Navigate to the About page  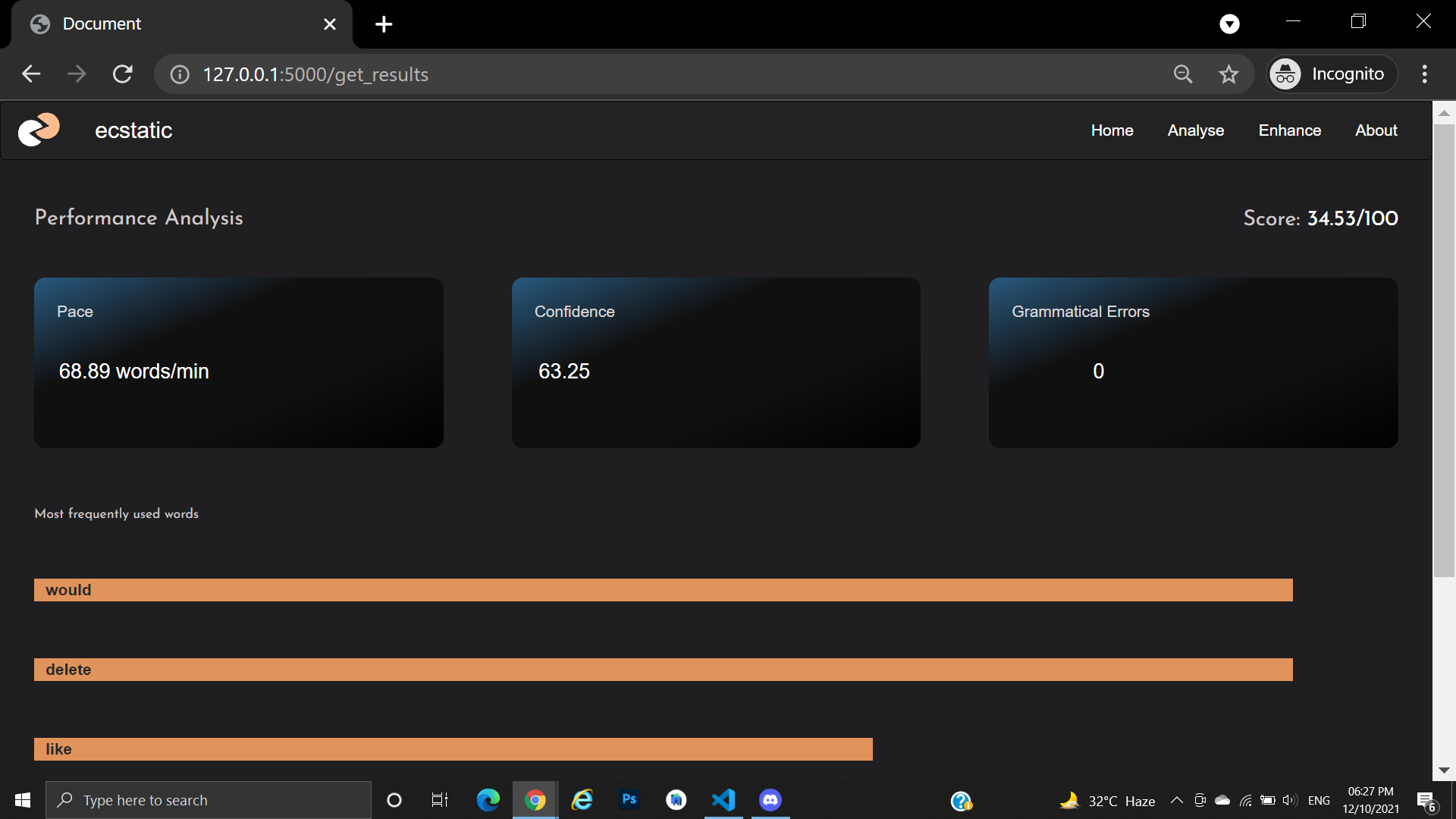pyautogui.click(x=1376, y=130)
